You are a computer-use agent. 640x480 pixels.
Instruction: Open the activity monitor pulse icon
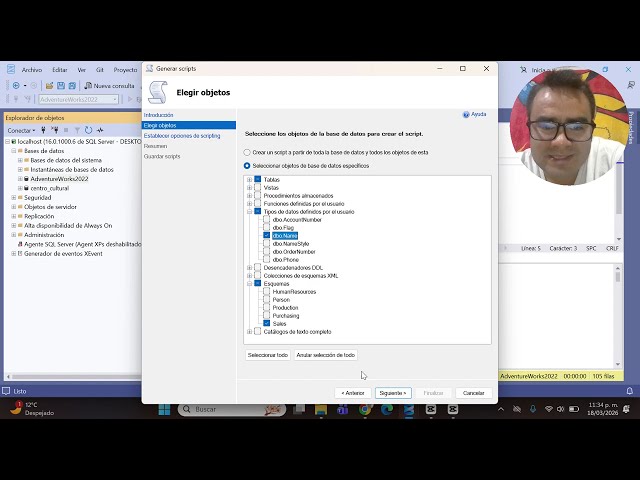click(x=100, y=130)
